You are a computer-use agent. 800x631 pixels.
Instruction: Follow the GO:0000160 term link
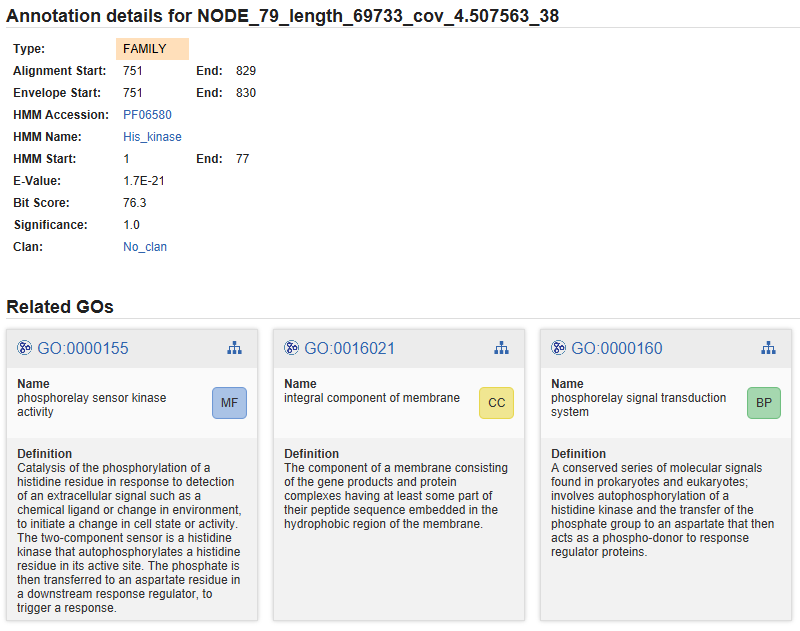click(x=617, y=348)
